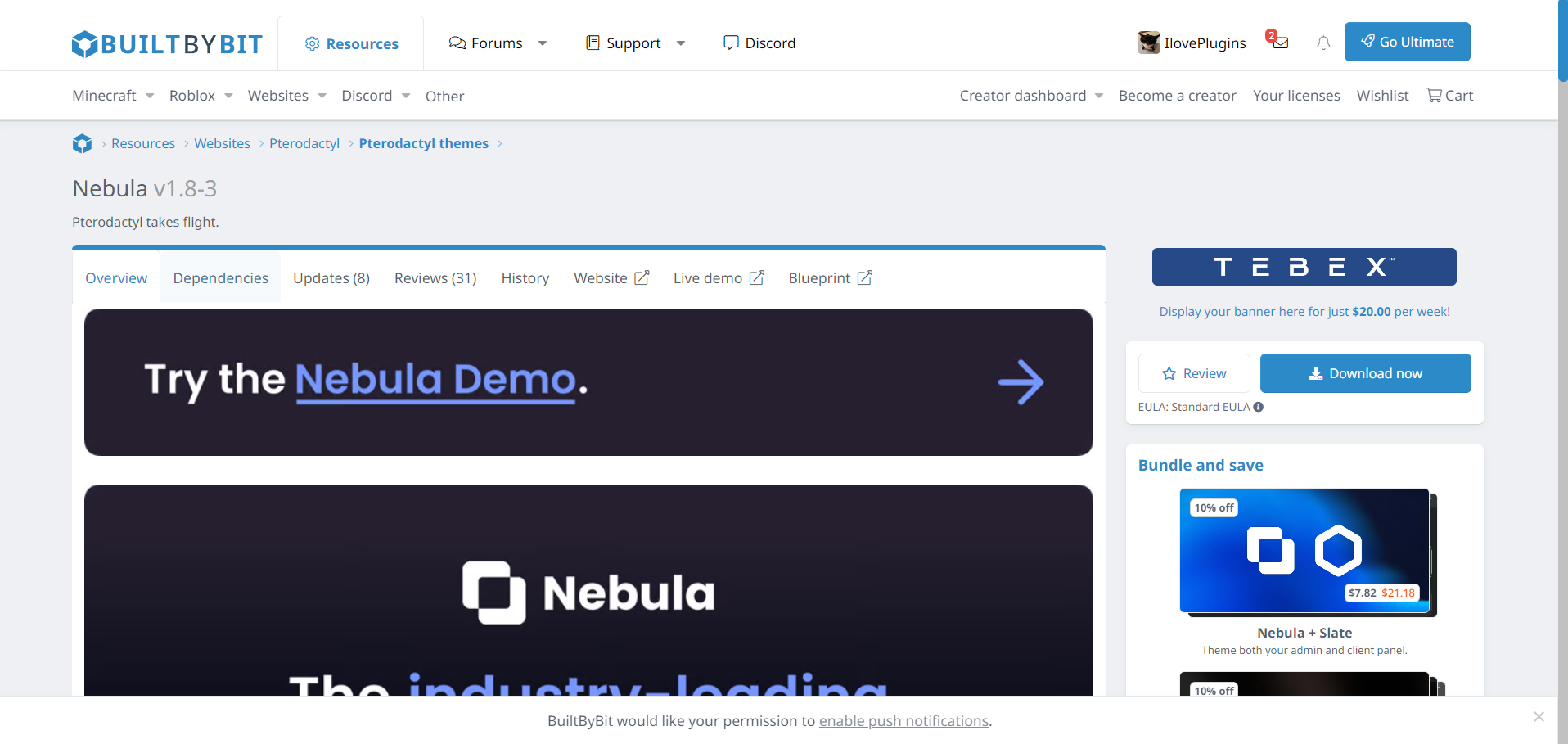Open the Forums link

[486, 43]
